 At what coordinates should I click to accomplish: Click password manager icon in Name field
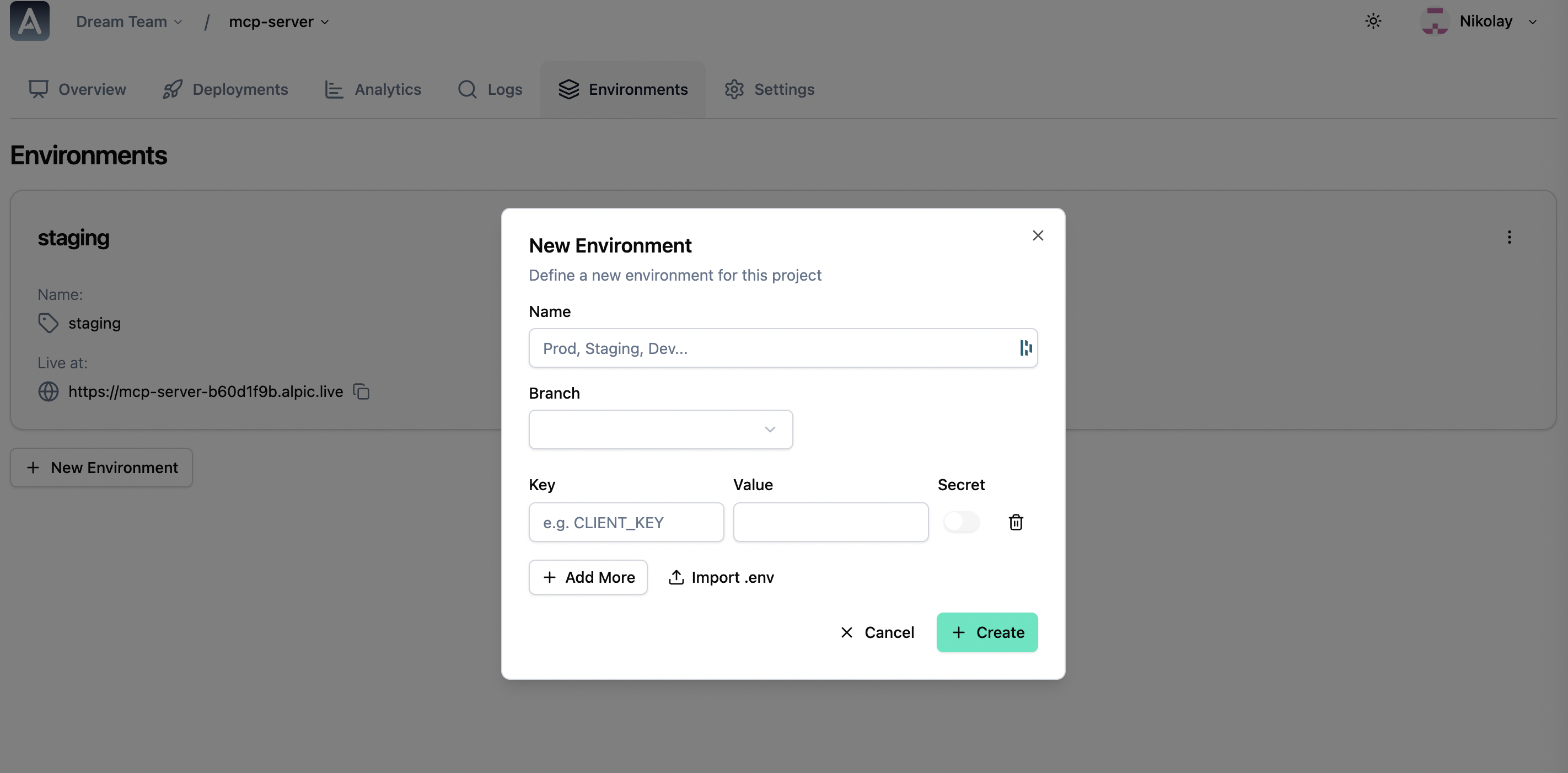pos(1025,348)
